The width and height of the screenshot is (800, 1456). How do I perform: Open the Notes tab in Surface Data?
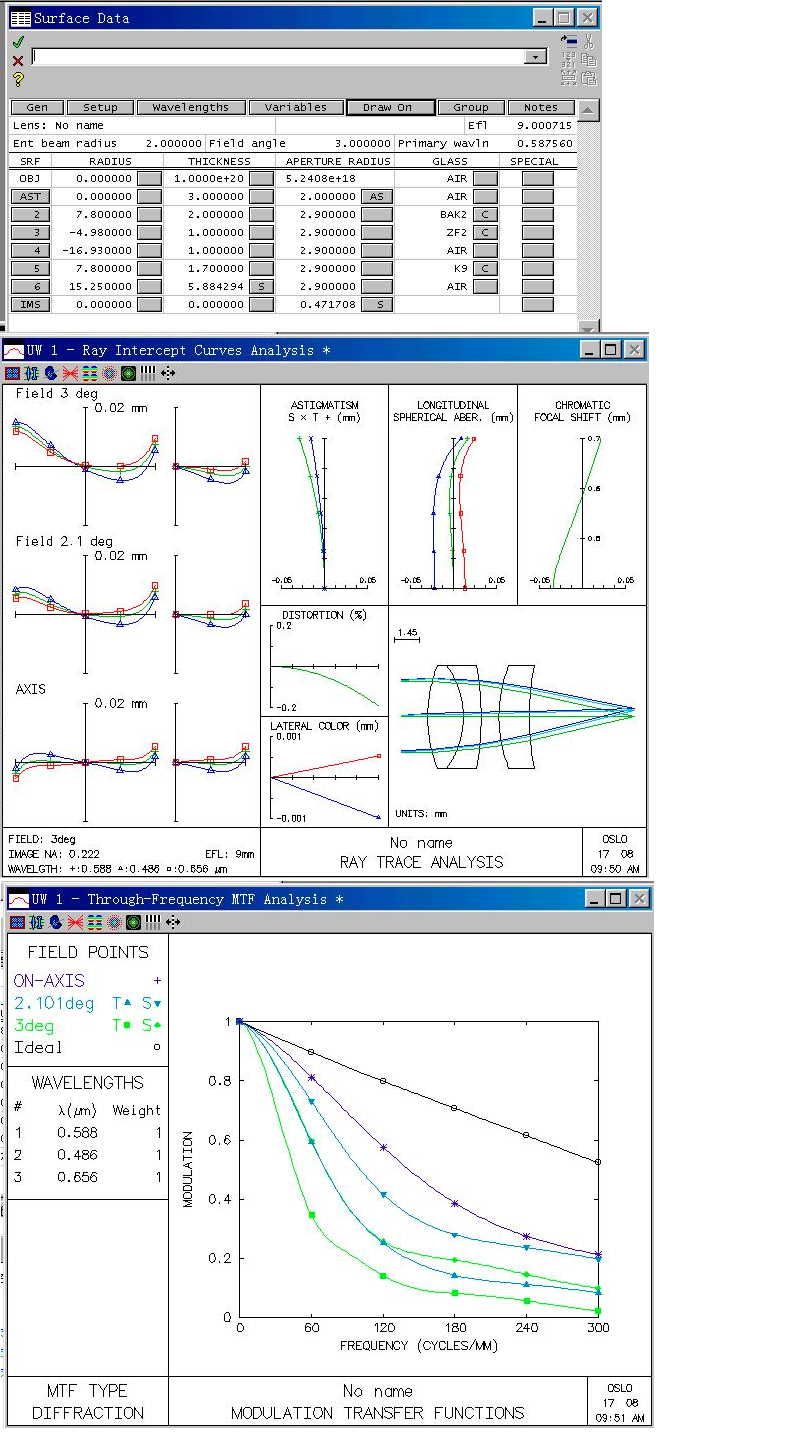coord(541,107)
